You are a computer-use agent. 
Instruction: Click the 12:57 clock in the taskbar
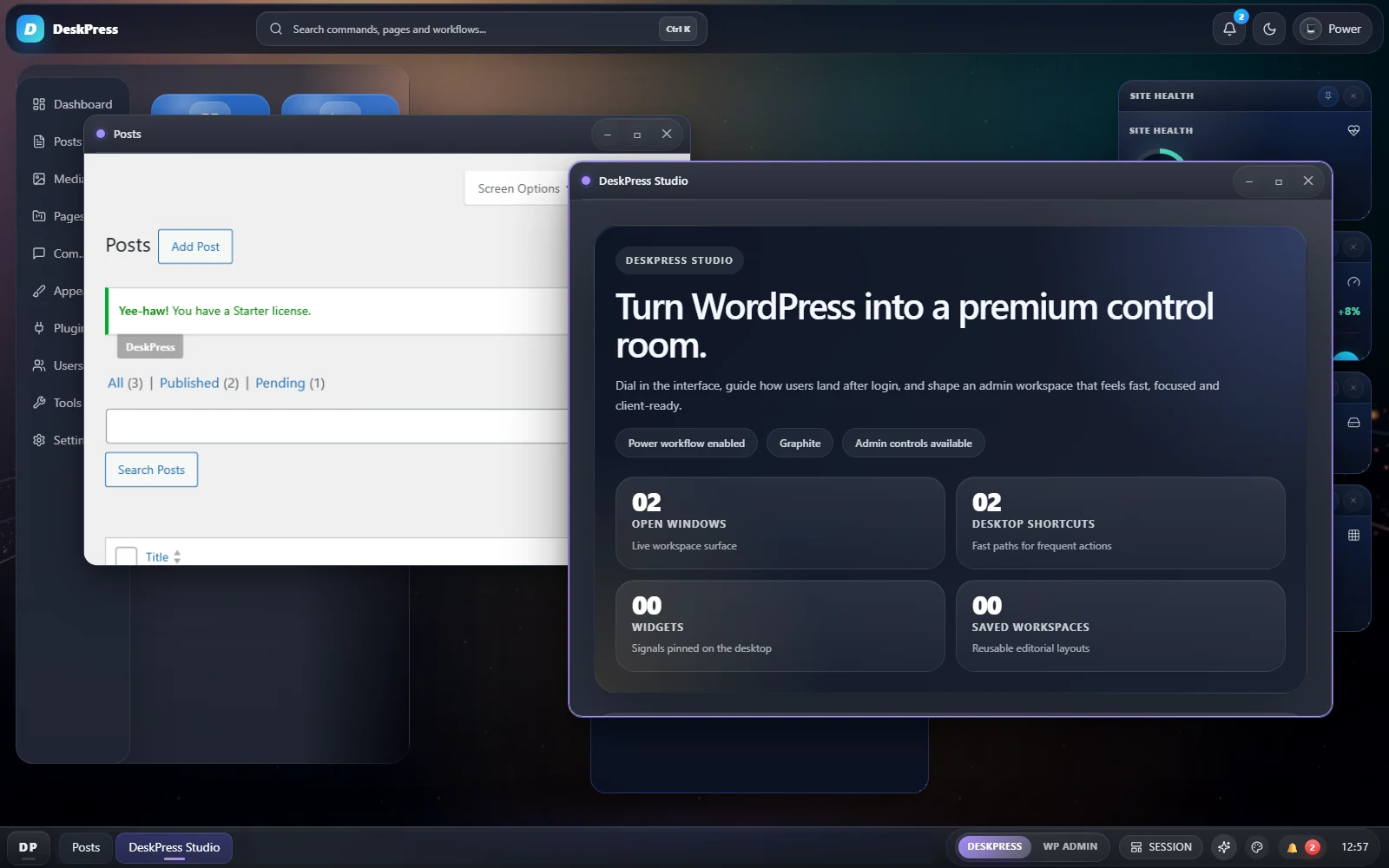pos(1354,847)
